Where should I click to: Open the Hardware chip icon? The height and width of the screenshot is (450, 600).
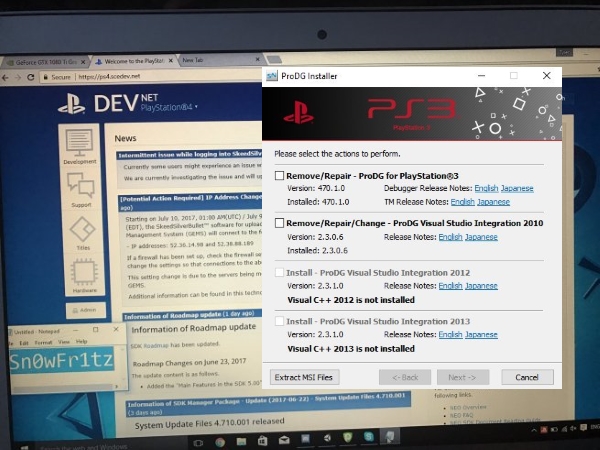click(x=84, y=272)
